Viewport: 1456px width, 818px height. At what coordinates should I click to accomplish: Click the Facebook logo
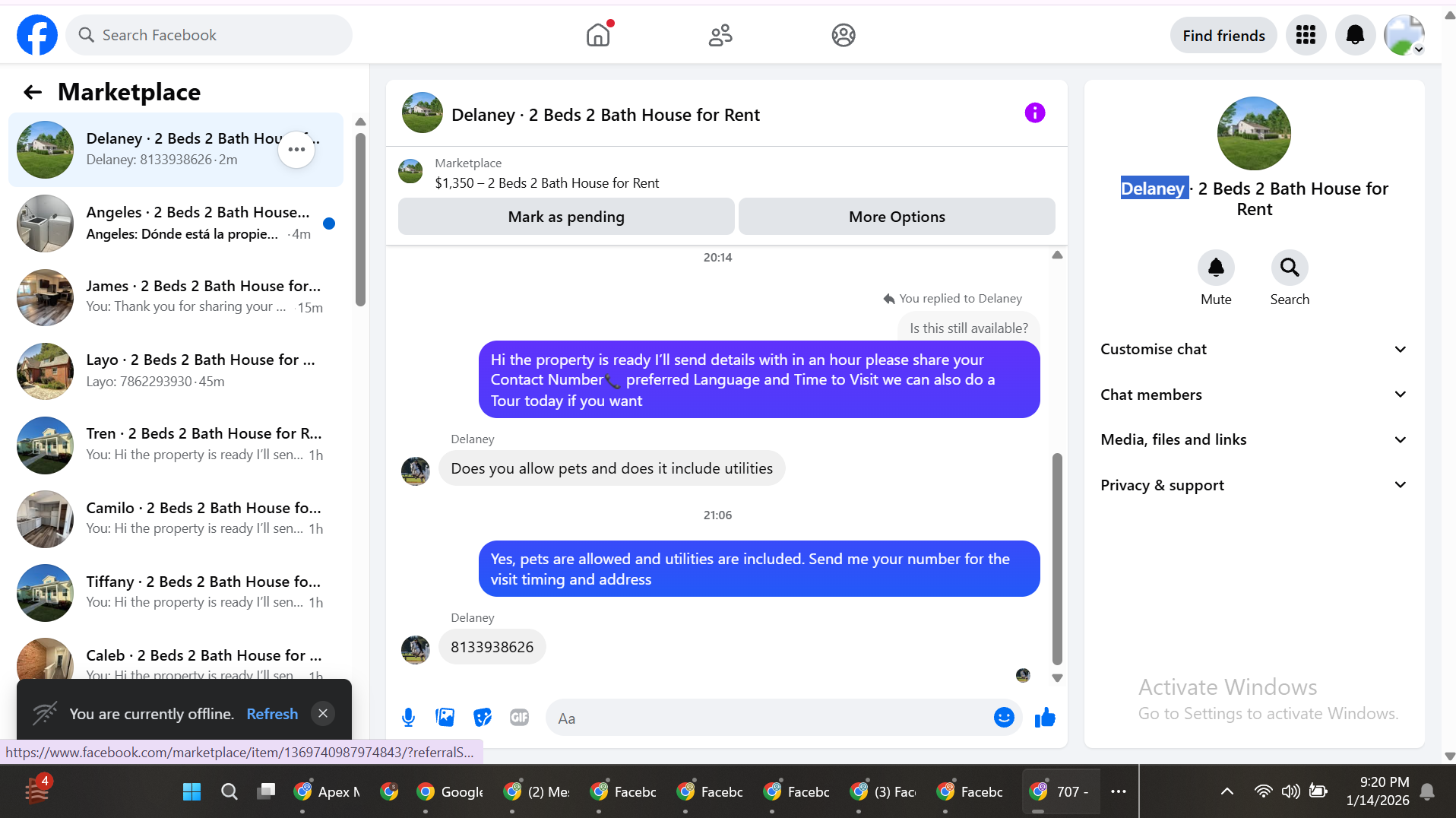pyautogui.click(x=36, y=35)
